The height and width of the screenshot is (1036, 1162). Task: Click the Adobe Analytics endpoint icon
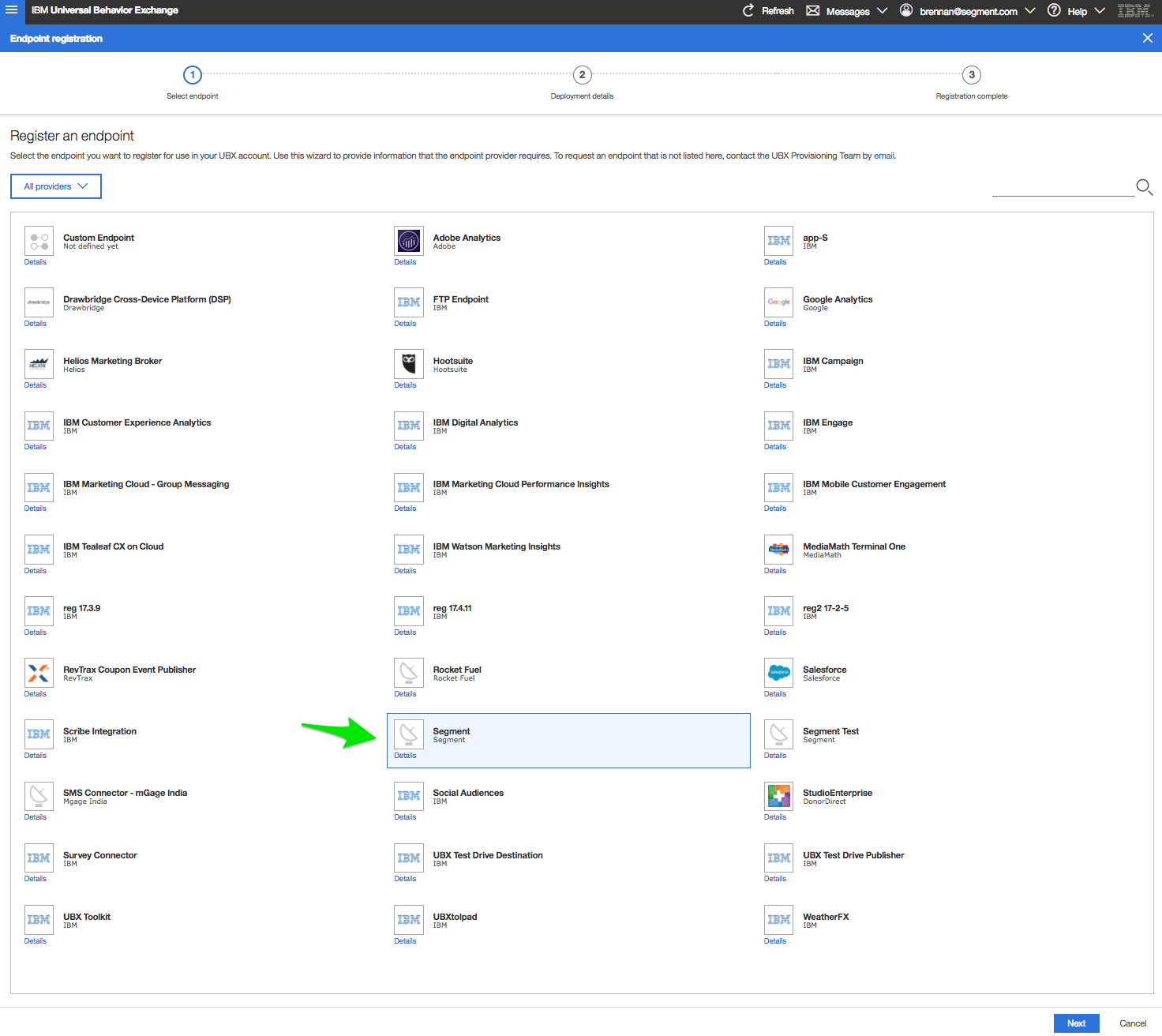pos(408,241)
